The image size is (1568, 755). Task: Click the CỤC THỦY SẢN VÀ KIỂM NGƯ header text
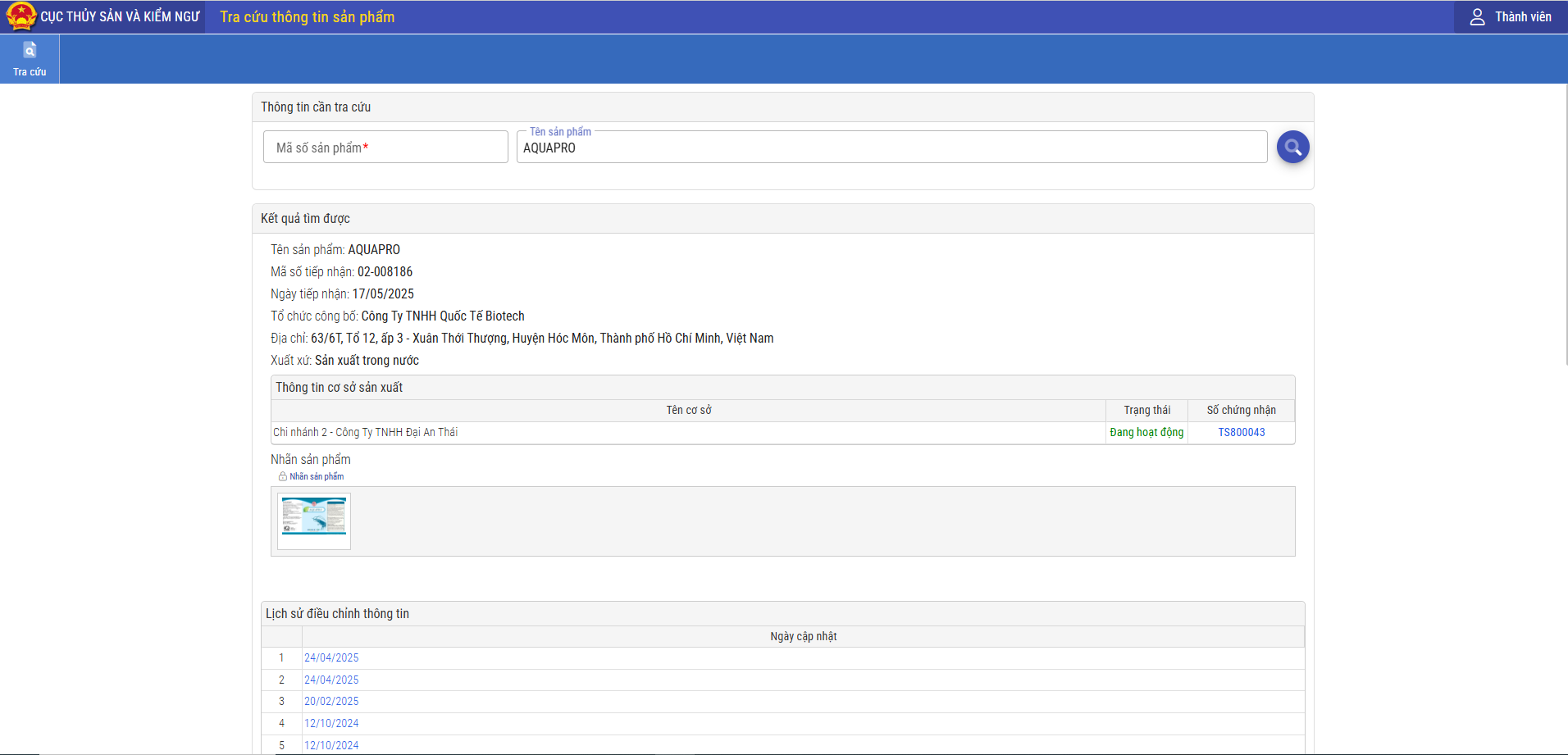[121, 16]
